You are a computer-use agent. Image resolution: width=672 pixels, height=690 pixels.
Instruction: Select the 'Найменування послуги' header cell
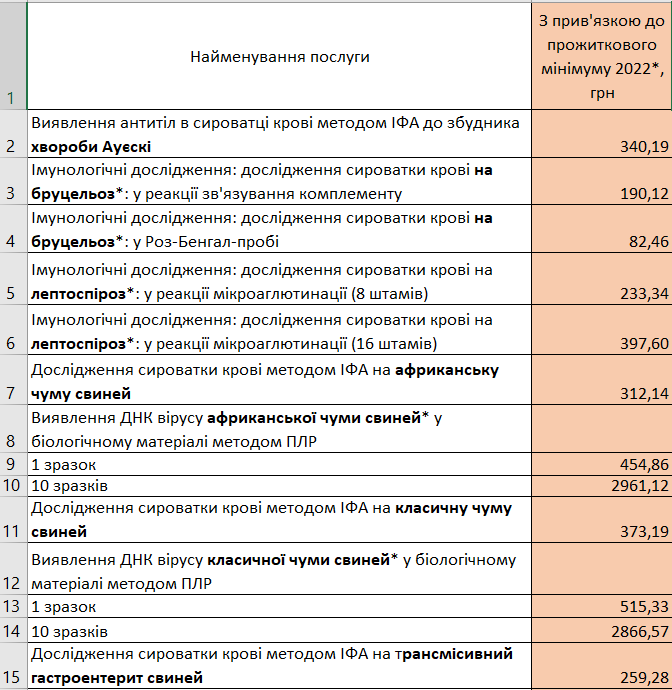(279, 57)
